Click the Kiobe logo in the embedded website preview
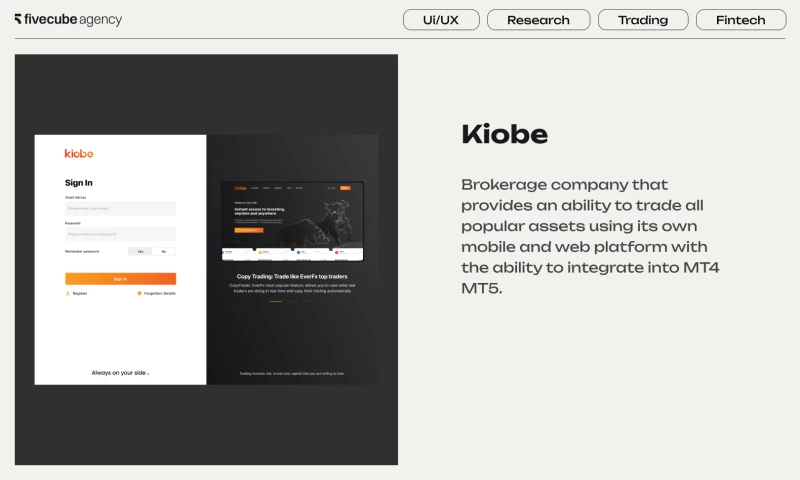The image size is (800, 480). tap(240, 188)
